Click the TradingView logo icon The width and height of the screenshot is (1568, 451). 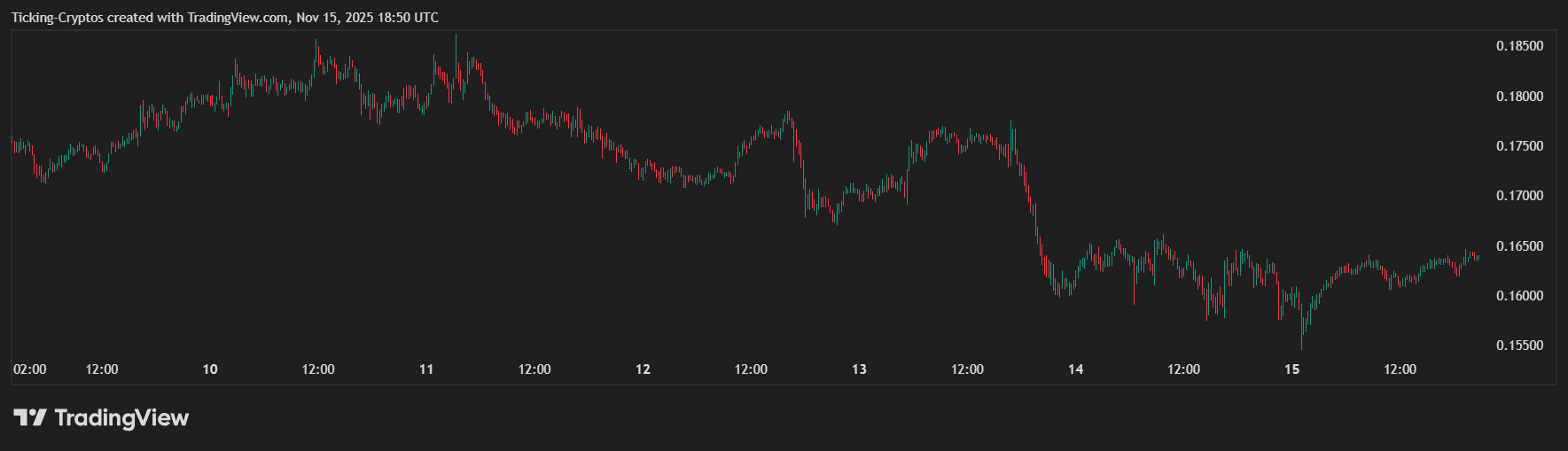point(28,417)
